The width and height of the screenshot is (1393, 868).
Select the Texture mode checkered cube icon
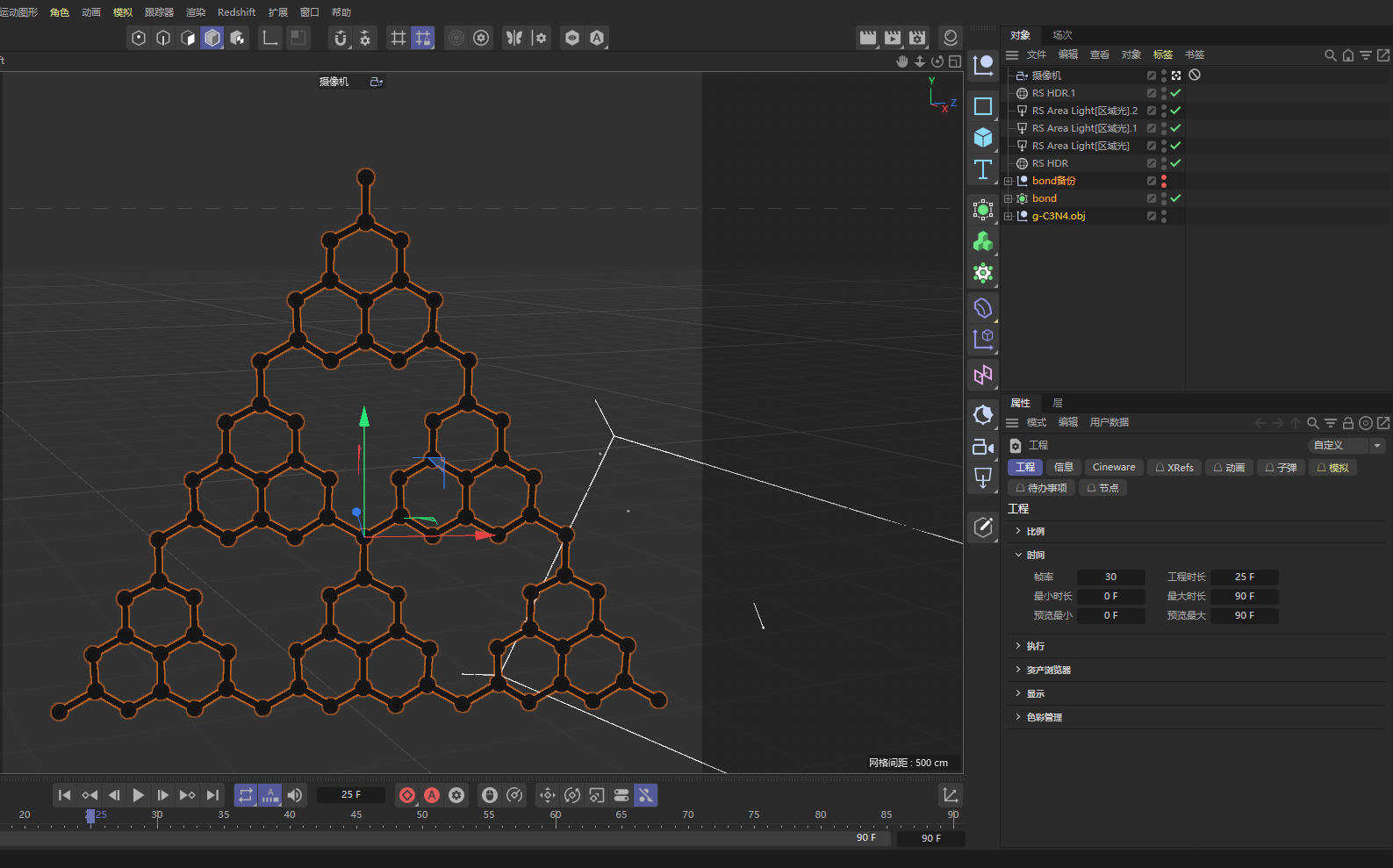[237, 38]
